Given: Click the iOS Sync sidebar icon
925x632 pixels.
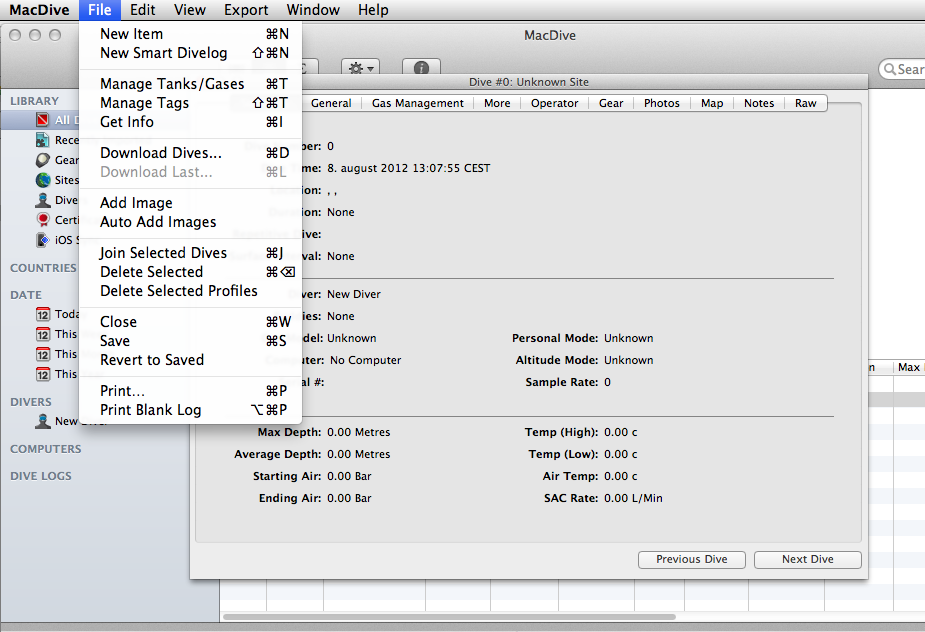Looking at the screenshot, I should coord(43,240).
